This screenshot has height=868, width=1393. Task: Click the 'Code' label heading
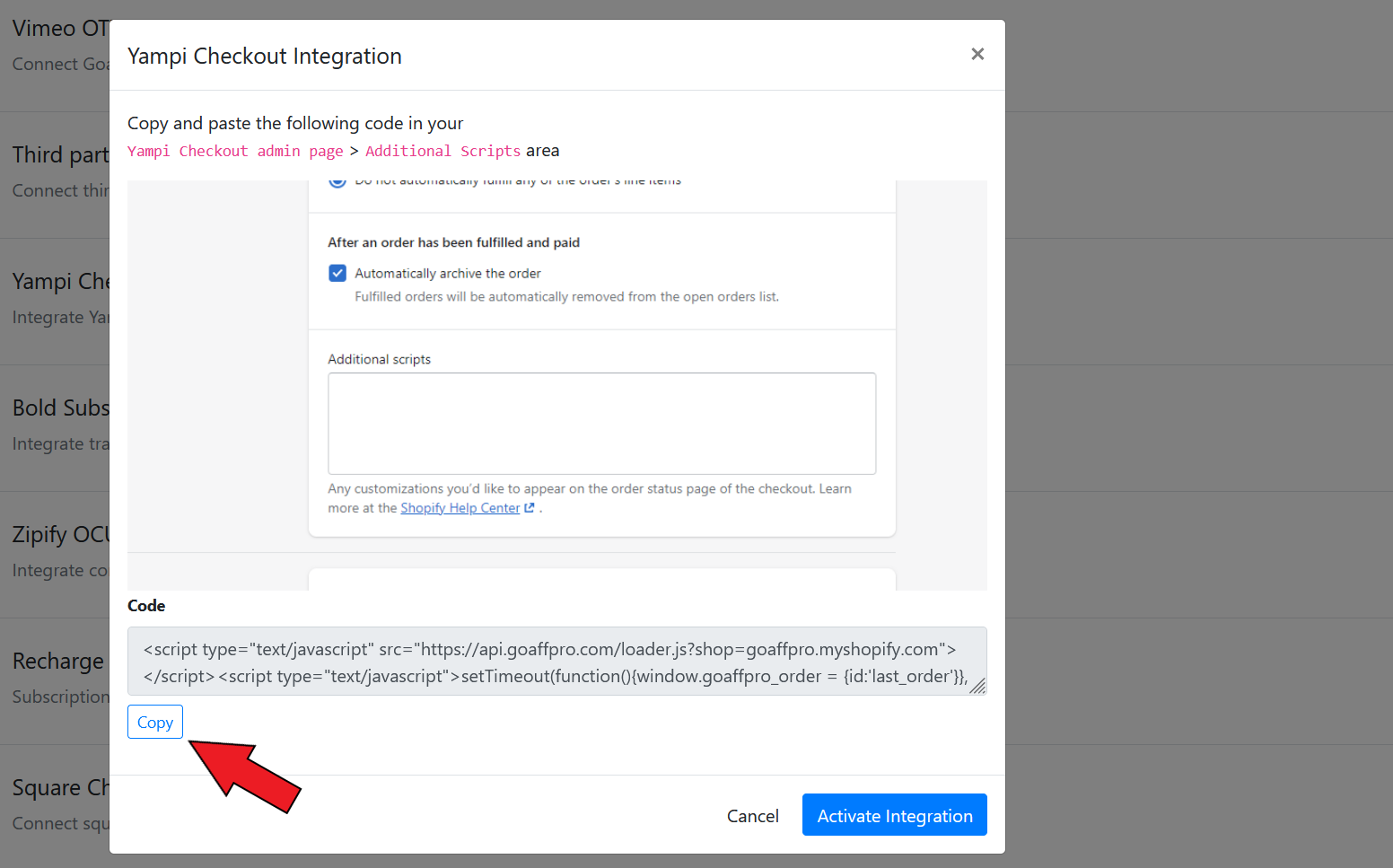click(x=146, y=606)
